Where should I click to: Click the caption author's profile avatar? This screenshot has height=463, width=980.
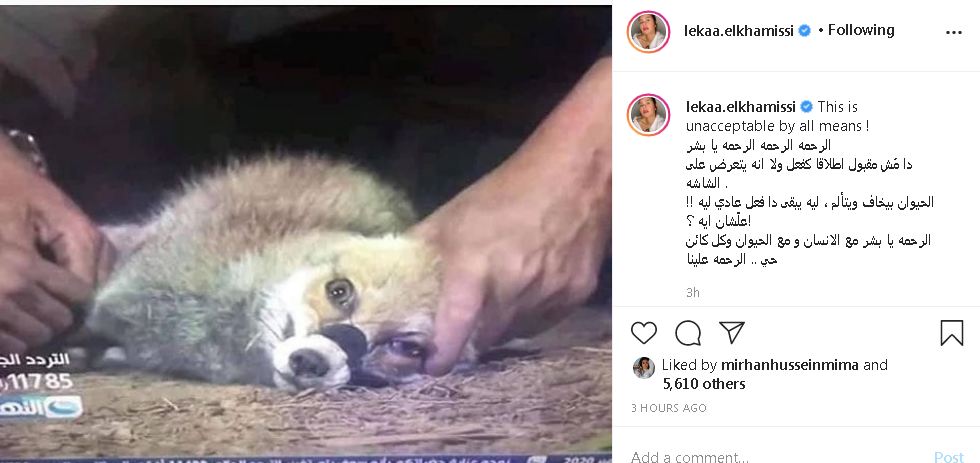(648, 115)
